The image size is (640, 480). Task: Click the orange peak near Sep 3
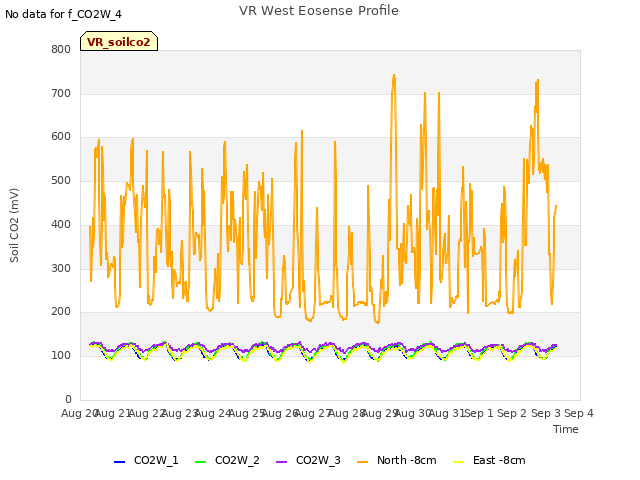[x=538, y=82]
